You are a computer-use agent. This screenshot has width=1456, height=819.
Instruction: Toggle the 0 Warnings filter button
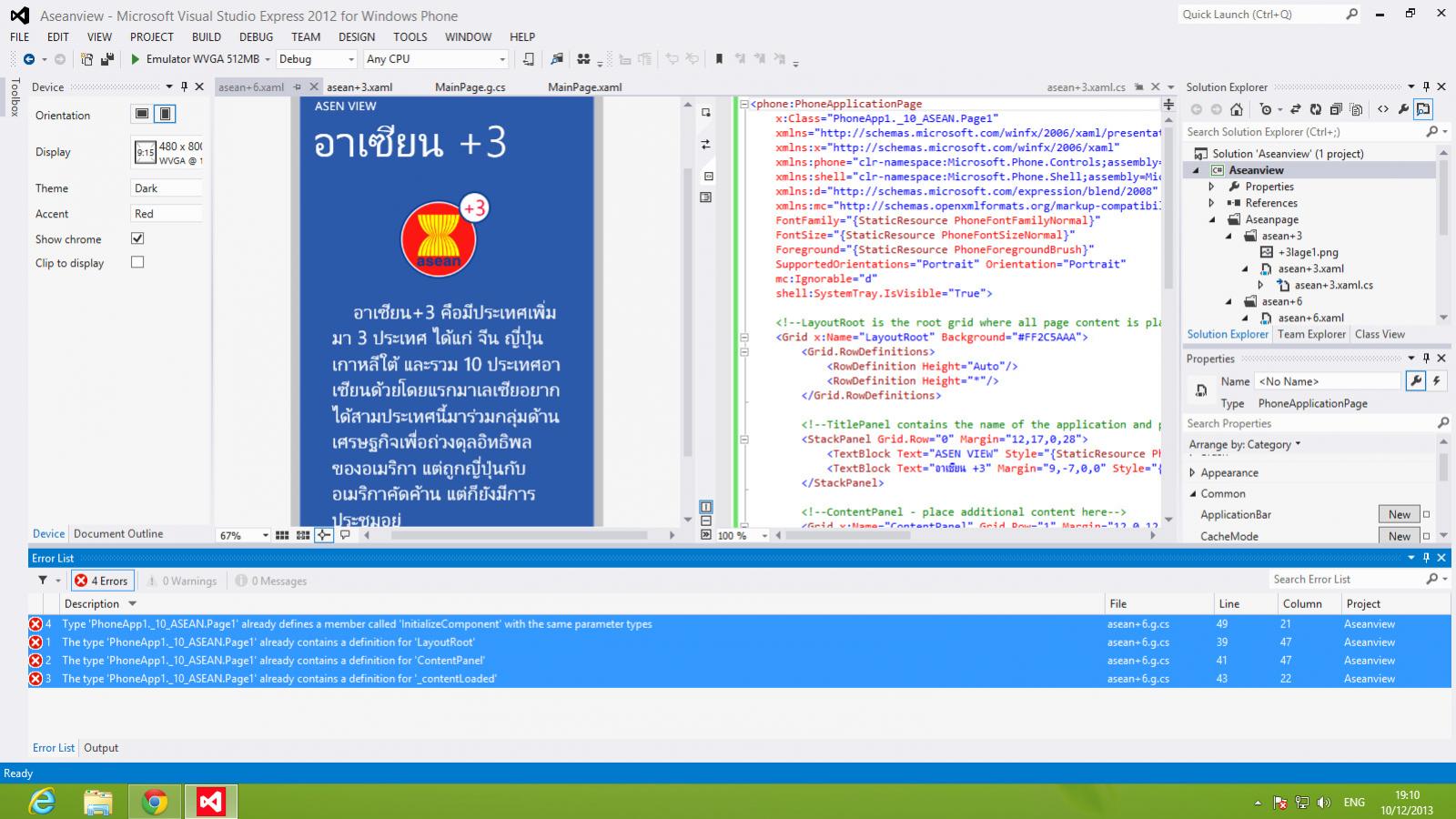coord(183,581)
